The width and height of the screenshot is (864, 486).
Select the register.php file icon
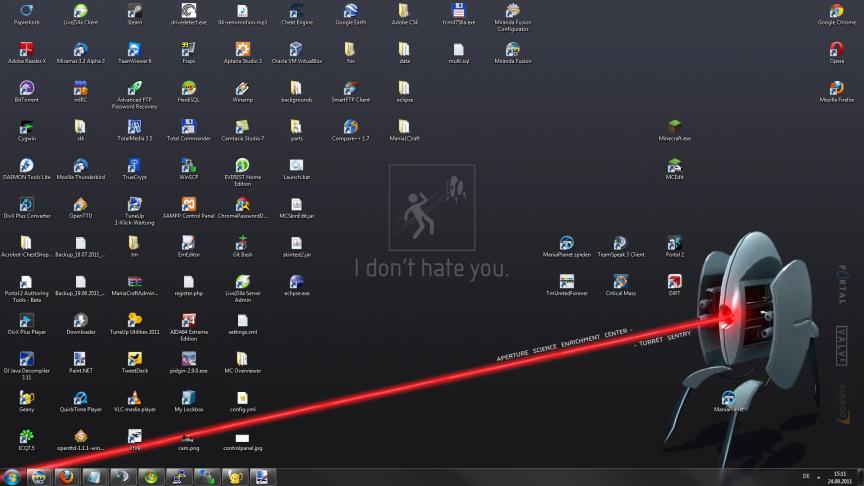pos(188,285)
